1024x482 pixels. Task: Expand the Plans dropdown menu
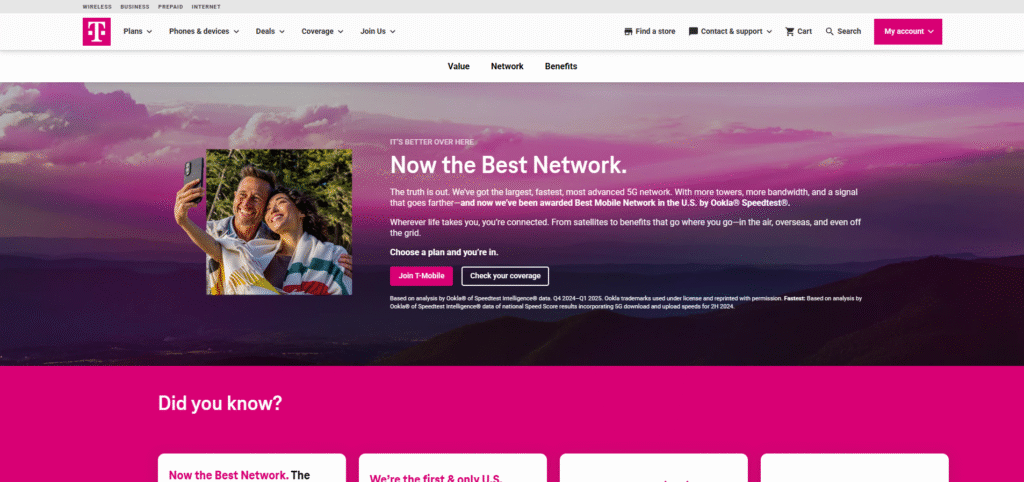[x=138, y=31]
